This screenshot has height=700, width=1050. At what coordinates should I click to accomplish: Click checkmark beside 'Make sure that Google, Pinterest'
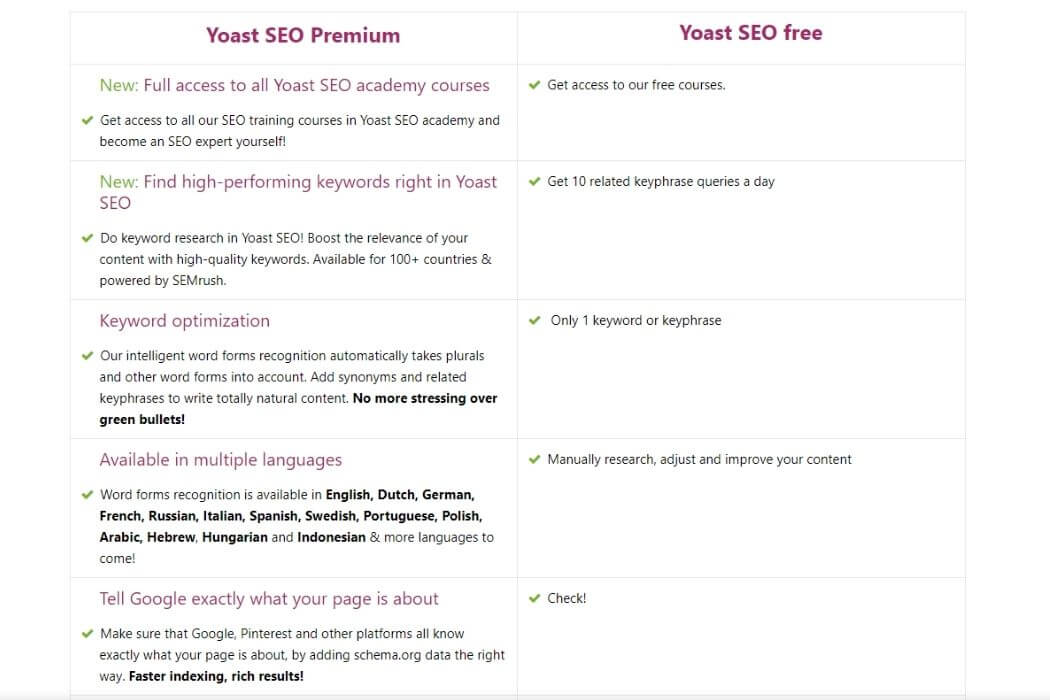tap(87, 634)
